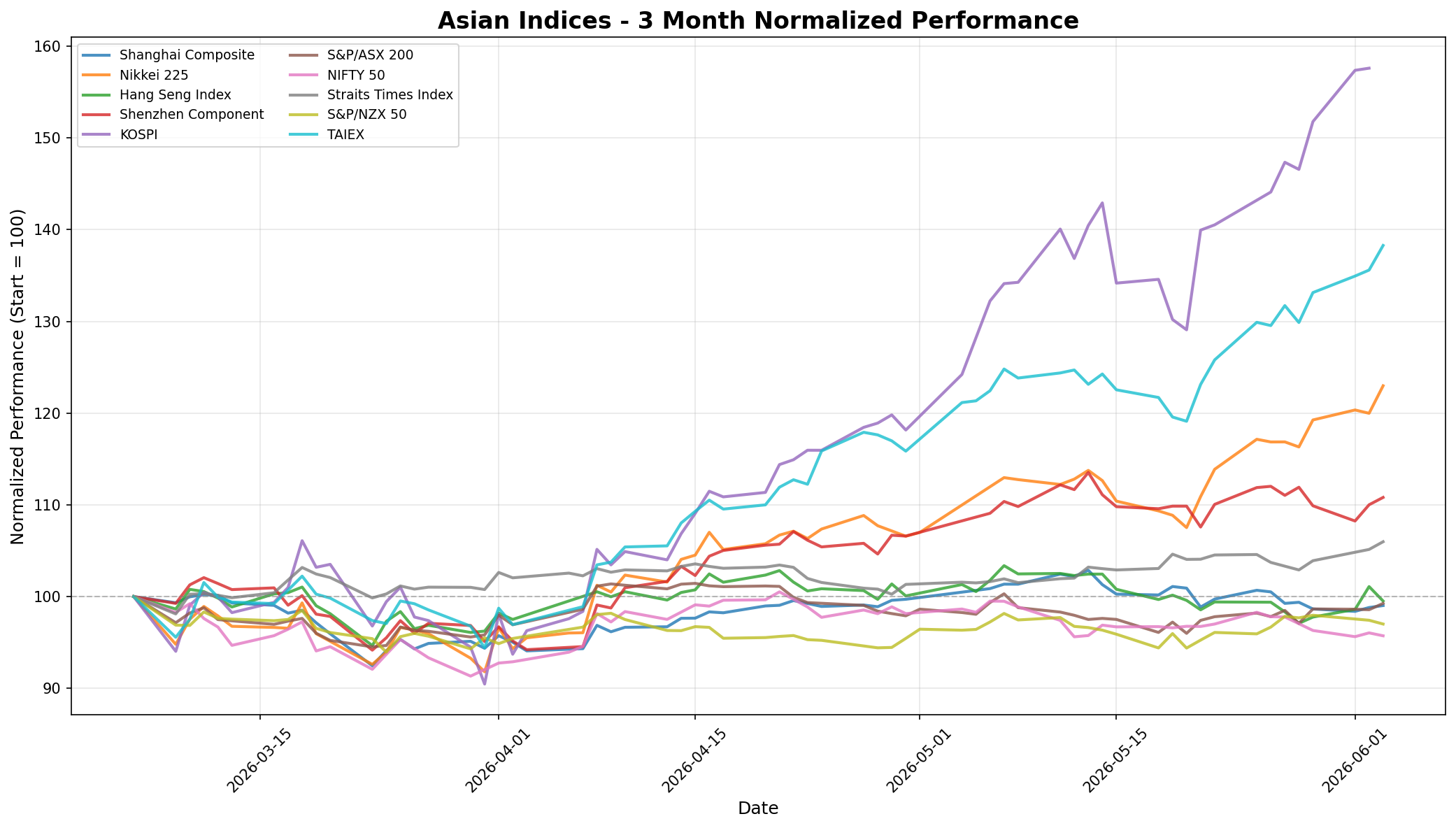Click the green Hang Seng legend line swatch
The image size is (1456, 828).
[x=97, y=95]
